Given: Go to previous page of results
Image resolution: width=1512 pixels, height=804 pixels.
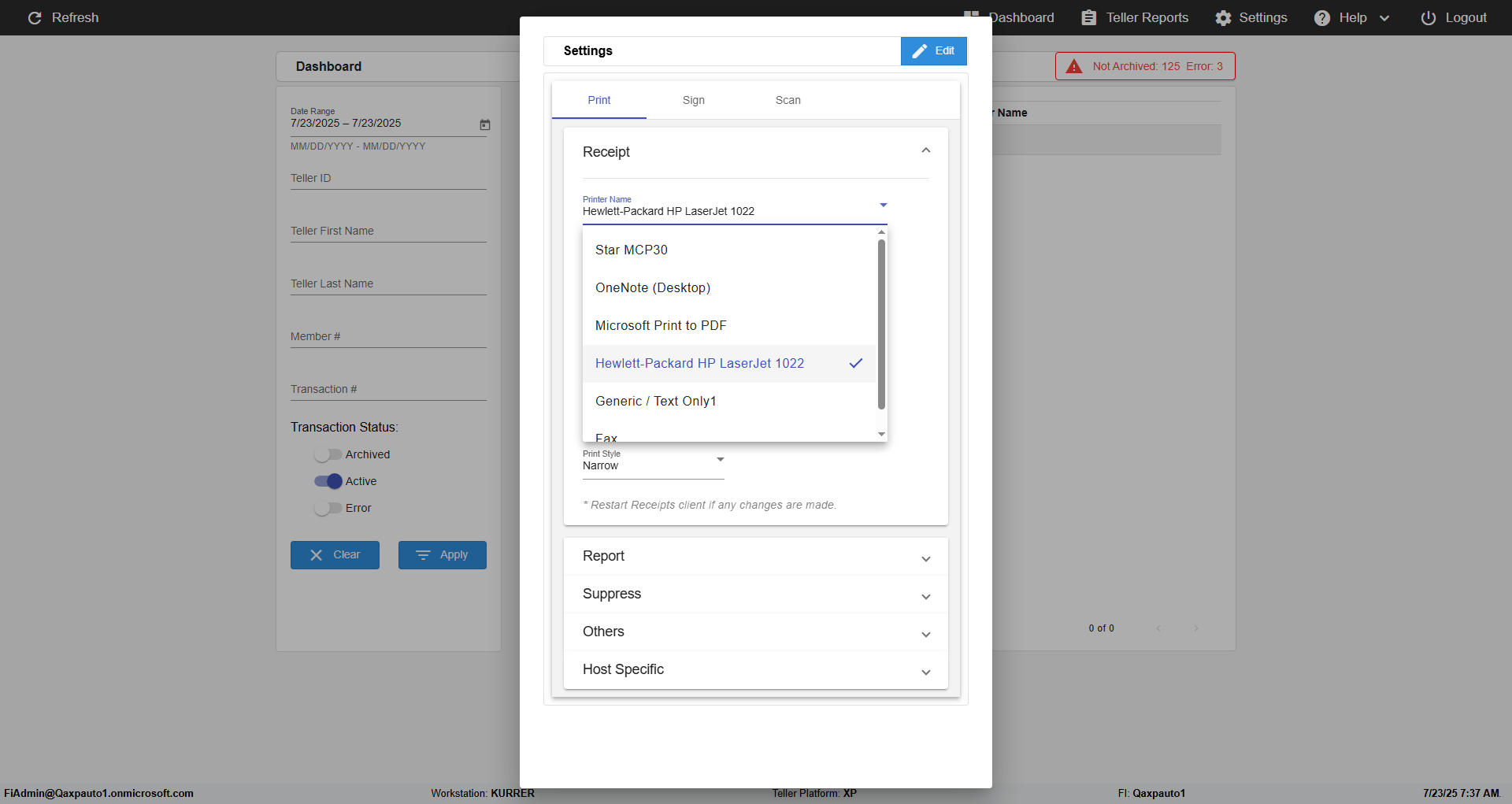Looking at the screenshot, I should click(x=1158, y=628).
